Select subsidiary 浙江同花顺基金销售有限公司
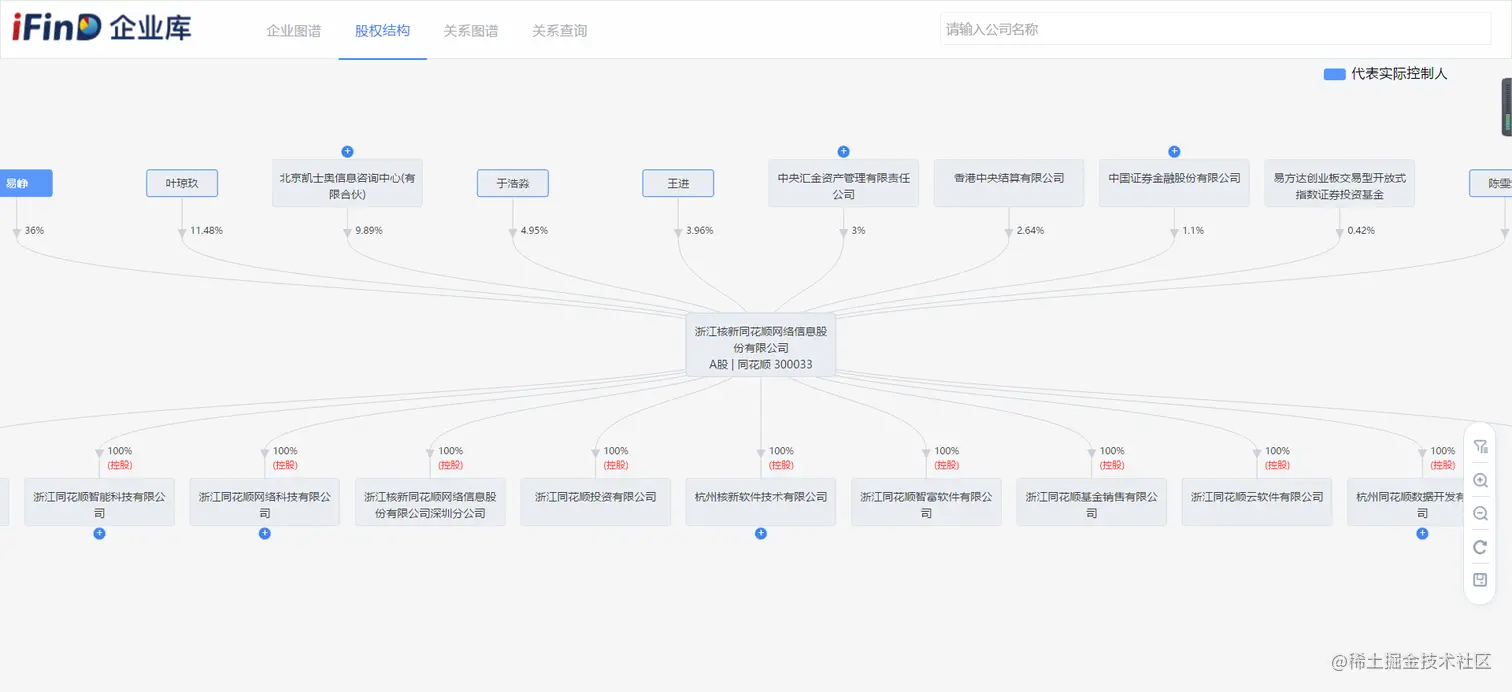 tap(1092, 502)
